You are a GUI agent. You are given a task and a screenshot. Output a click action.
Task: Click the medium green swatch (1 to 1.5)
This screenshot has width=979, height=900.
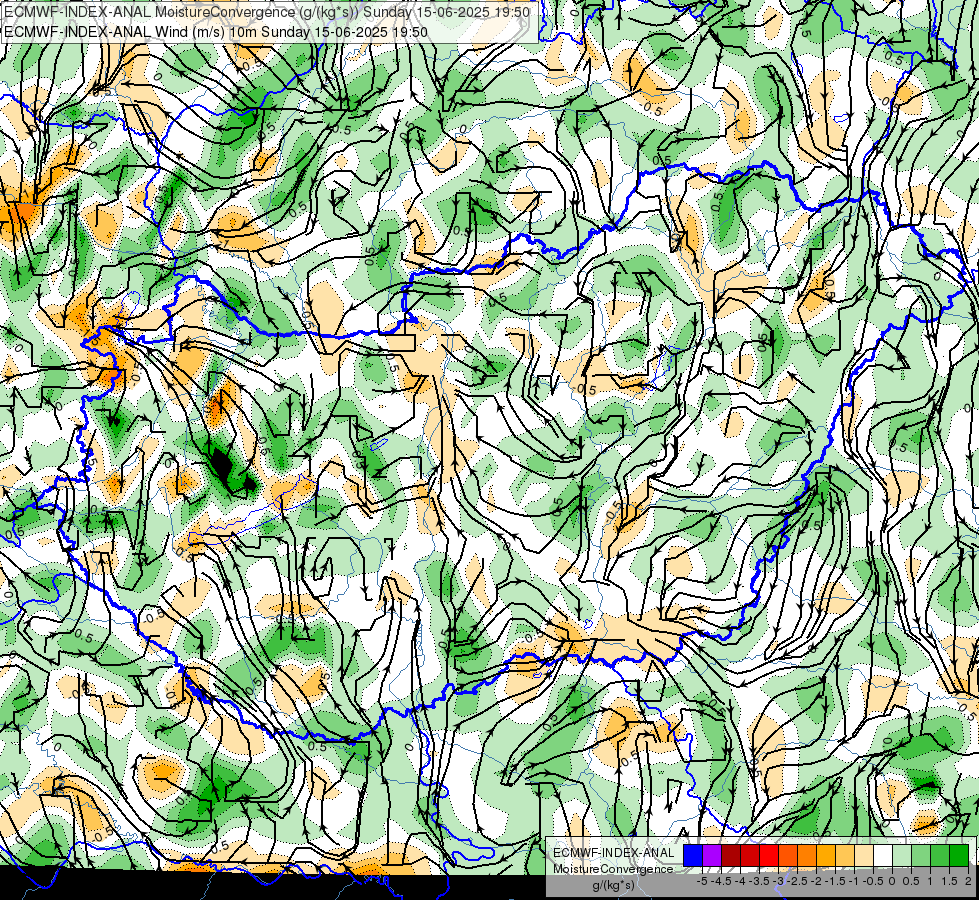pos(940,855)
